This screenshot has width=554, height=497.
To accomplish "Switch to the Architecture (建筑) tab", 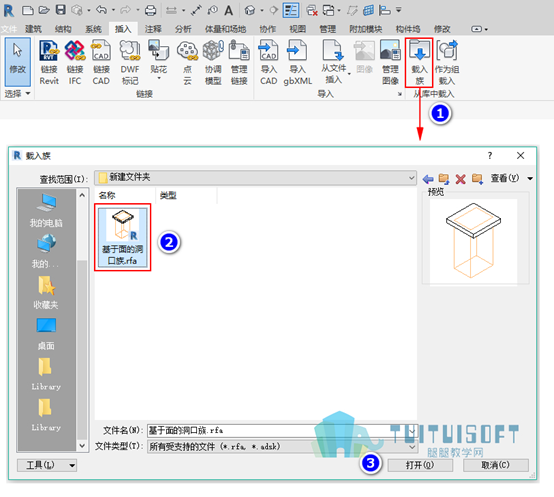I will tap(33, 29).
